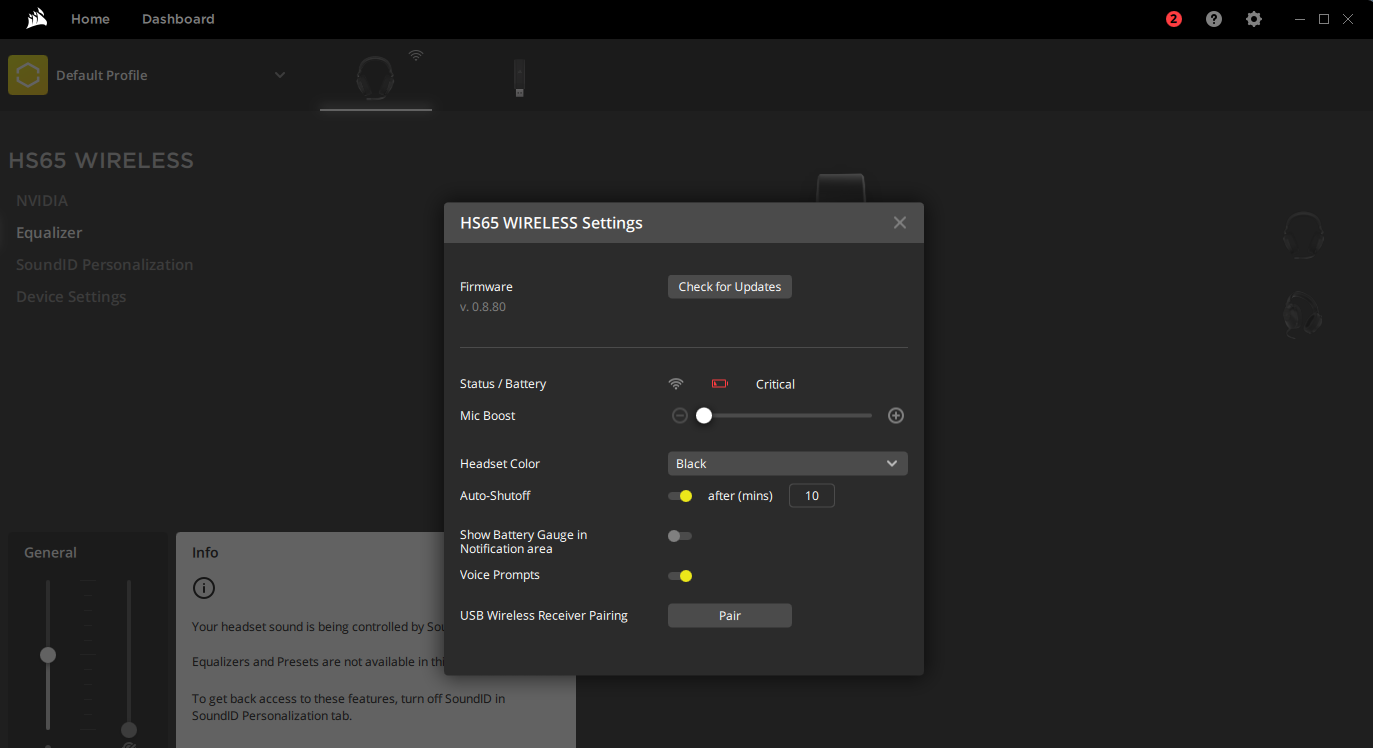Click the Corsair sails logo
Screen dimensions: 1373x748
37,19
